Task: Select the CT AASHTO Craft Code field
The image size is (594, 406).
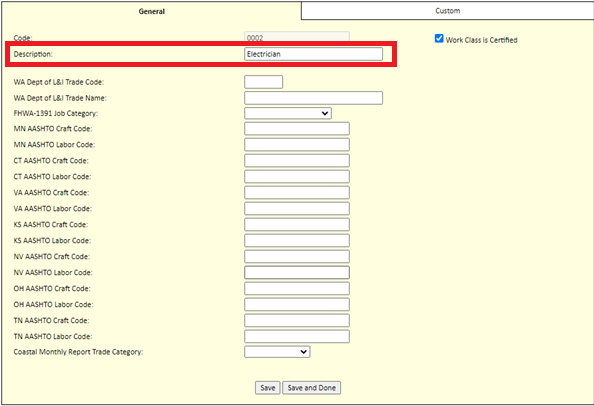Action: coord(297,161)
